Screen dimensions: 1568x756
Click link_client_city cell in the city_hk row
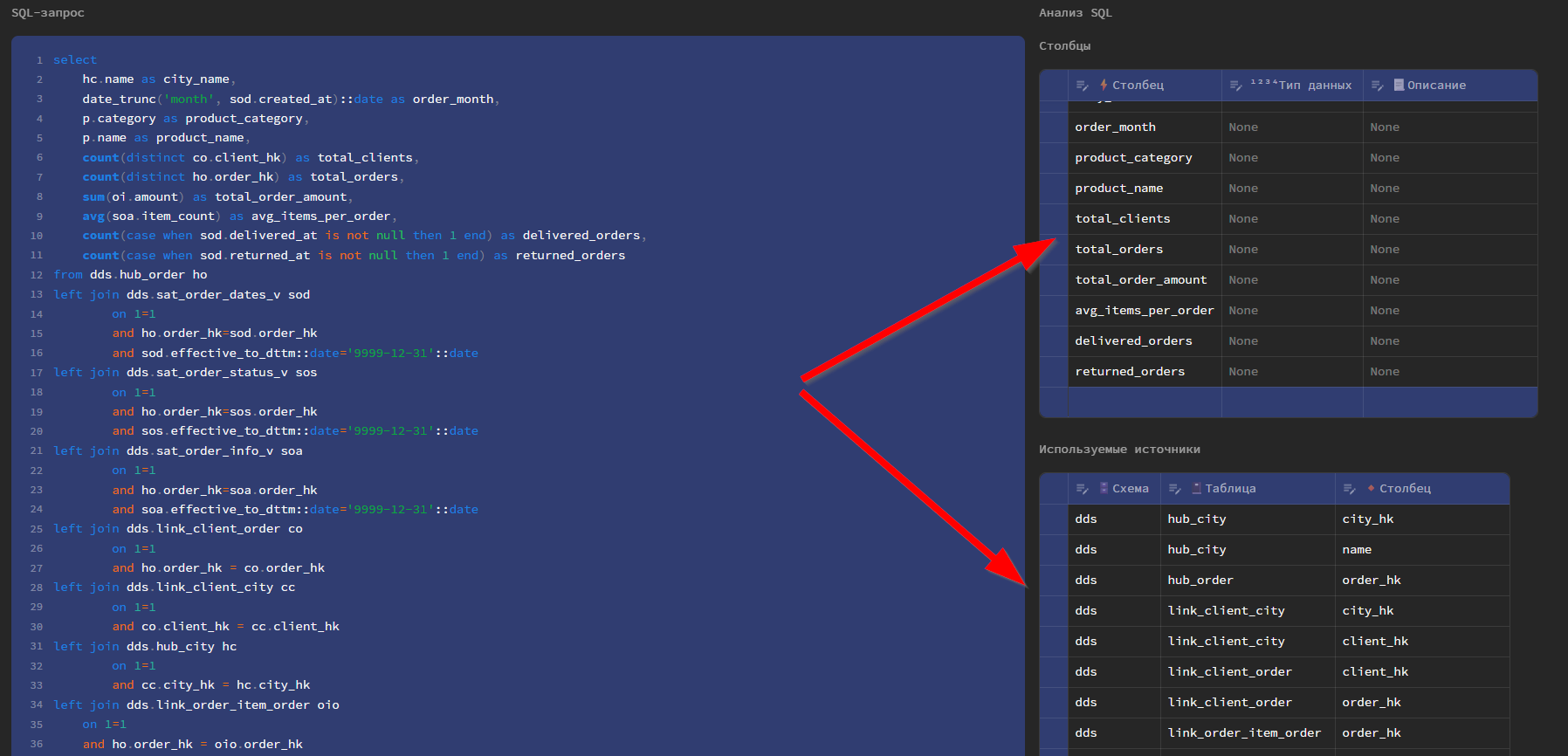click(x=1248, y=611)
